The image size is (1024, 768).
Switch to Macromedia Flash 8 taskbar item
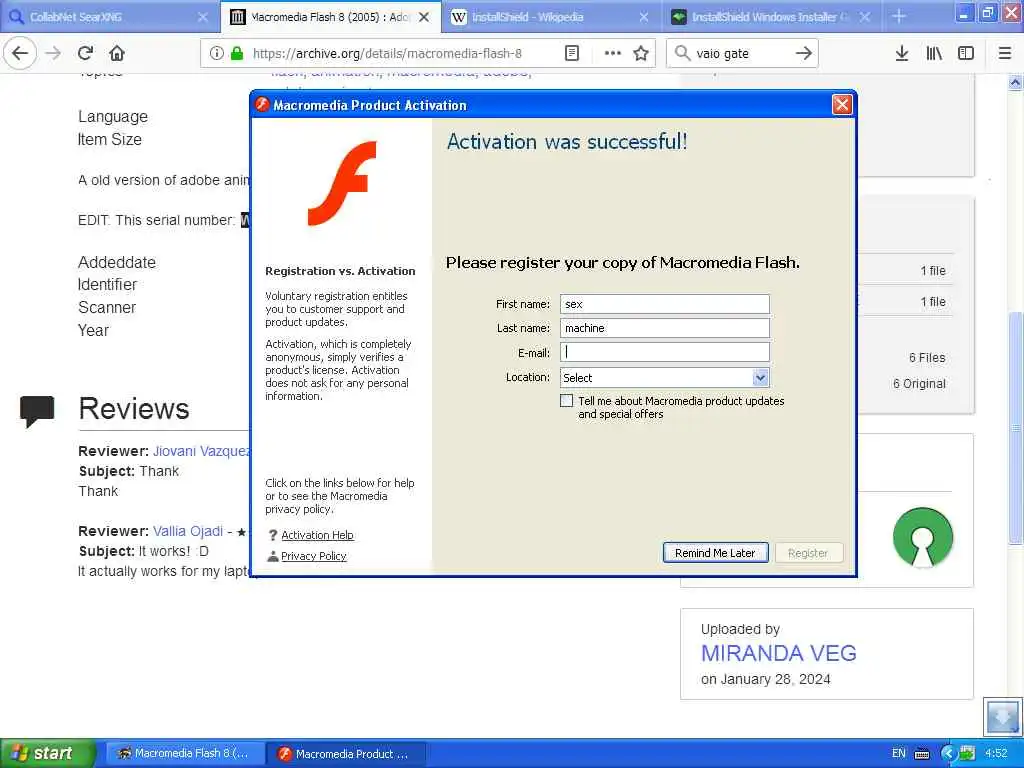(x=185, y=754)
